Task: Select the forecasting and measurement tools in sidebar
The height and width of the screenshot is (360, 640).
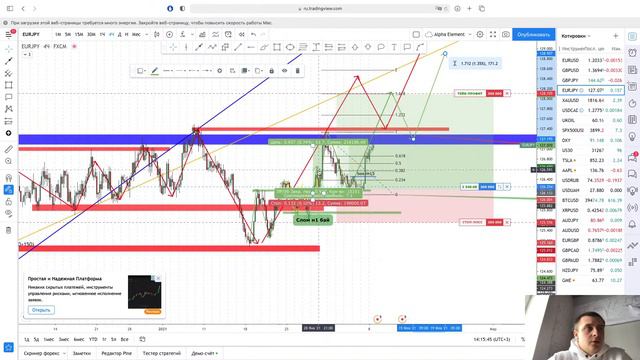Action: [x=9, y=121]
